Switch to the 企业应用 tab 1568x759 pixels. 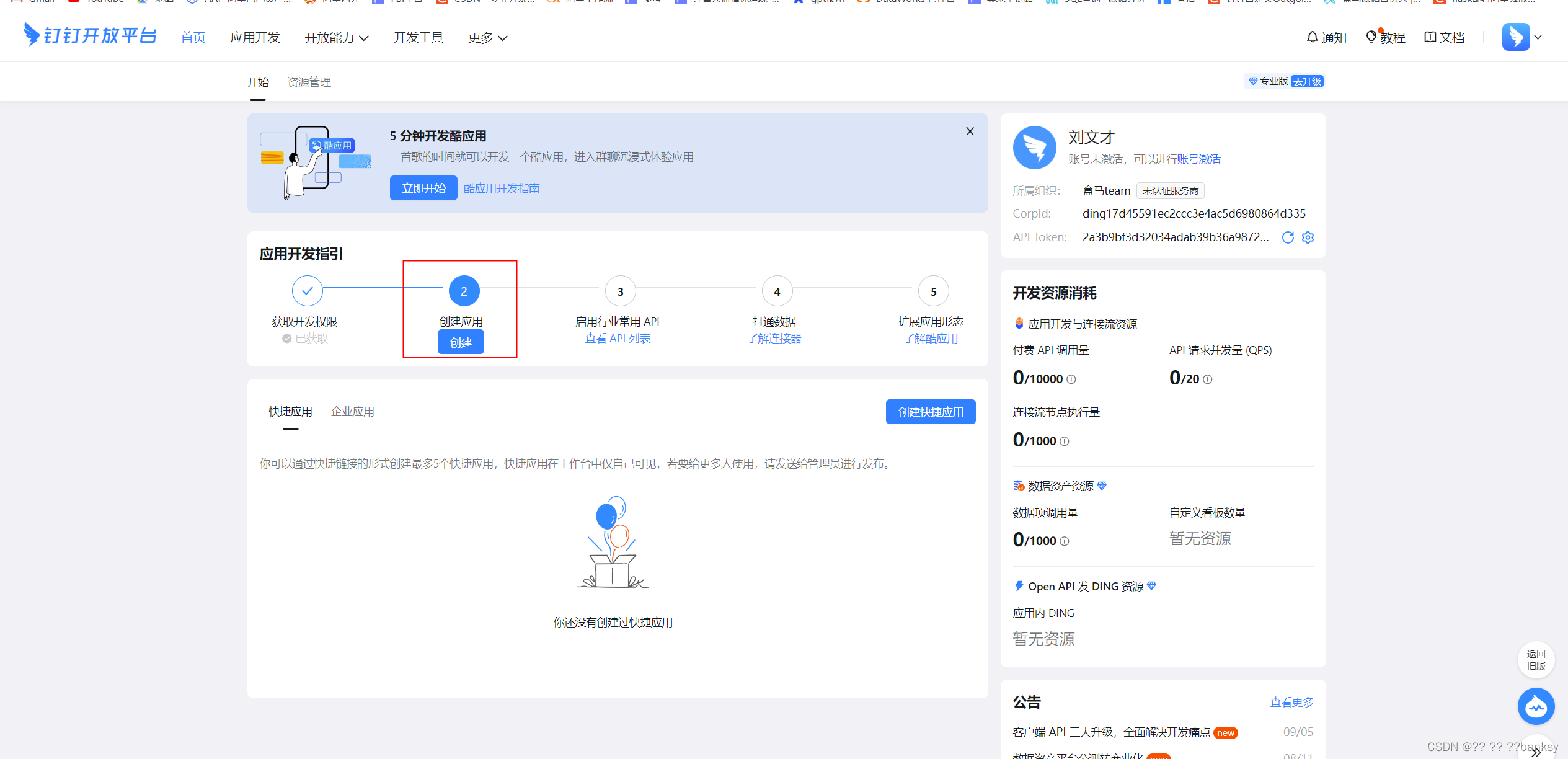coord(352,412)
